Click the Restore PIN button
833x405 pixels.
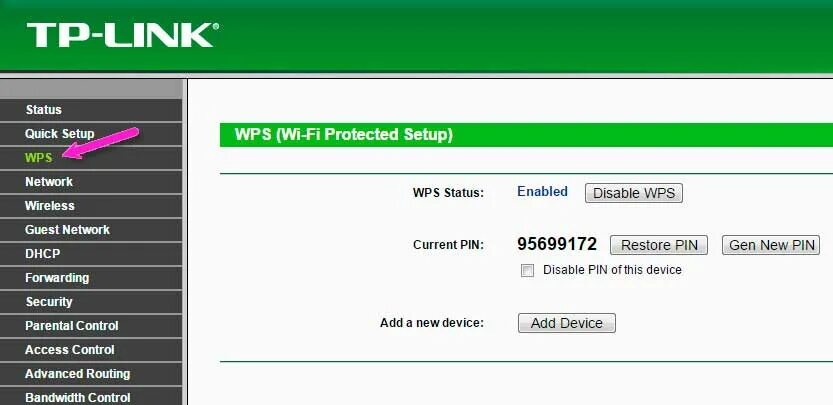pyautogui.click(x=659, y=245)
